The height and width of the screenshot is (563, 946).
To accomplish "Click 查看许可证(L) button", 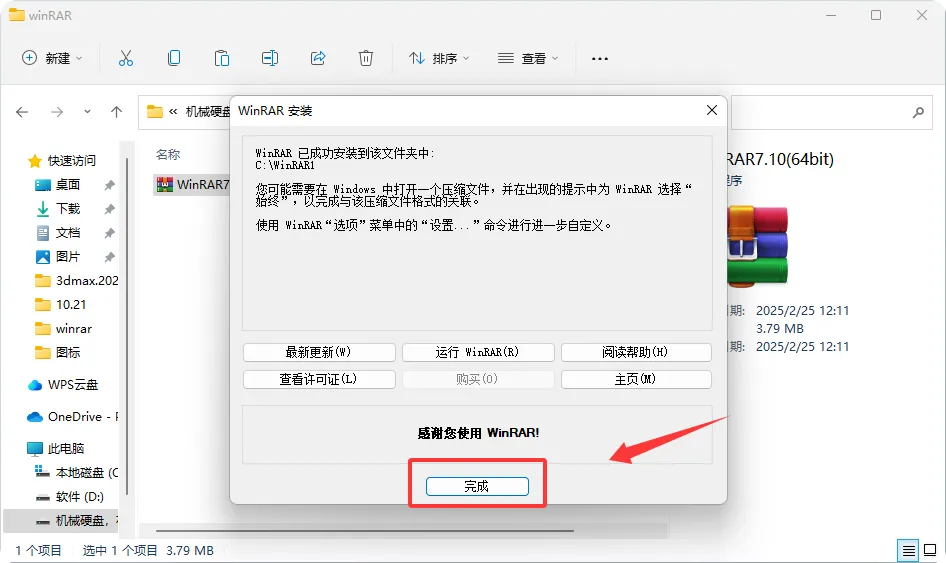I will coord(319,380).
